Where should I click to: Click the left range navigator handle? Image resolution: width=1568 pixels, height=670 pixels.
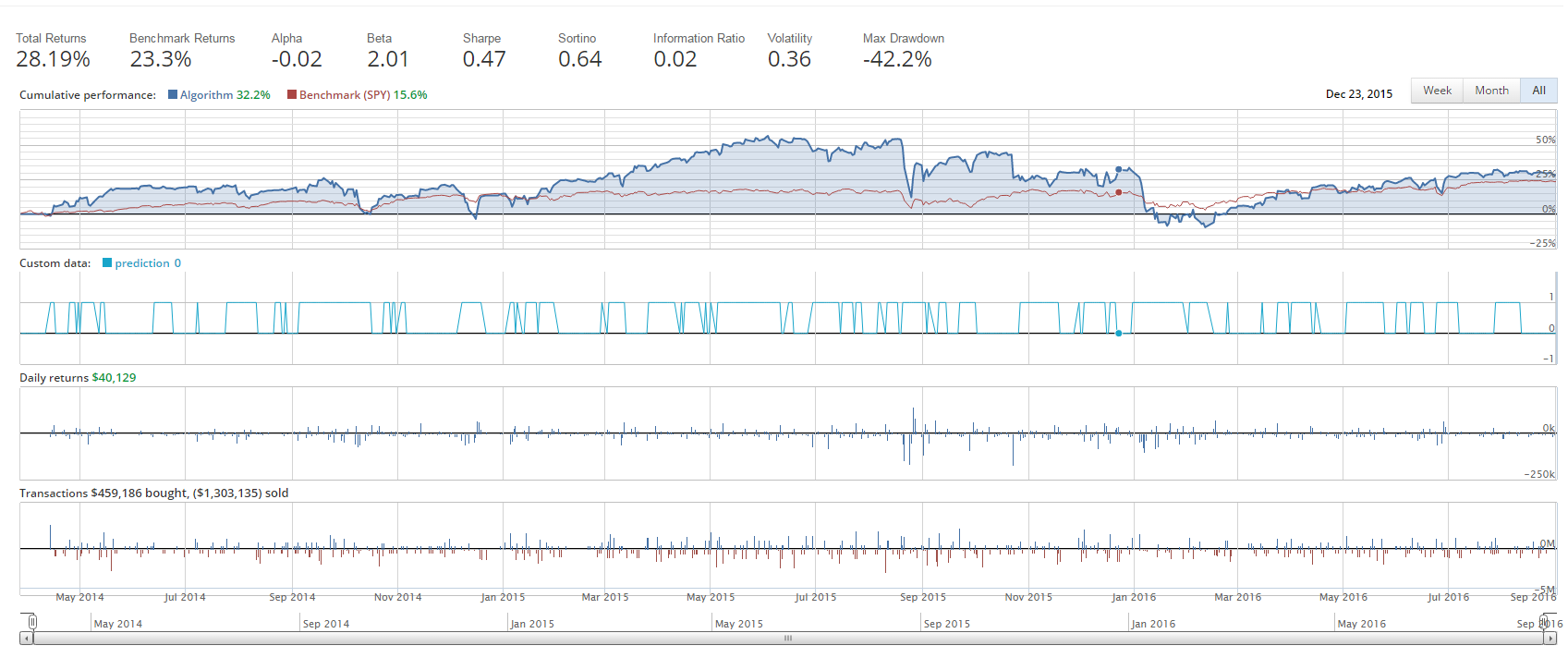pos(32,622)
